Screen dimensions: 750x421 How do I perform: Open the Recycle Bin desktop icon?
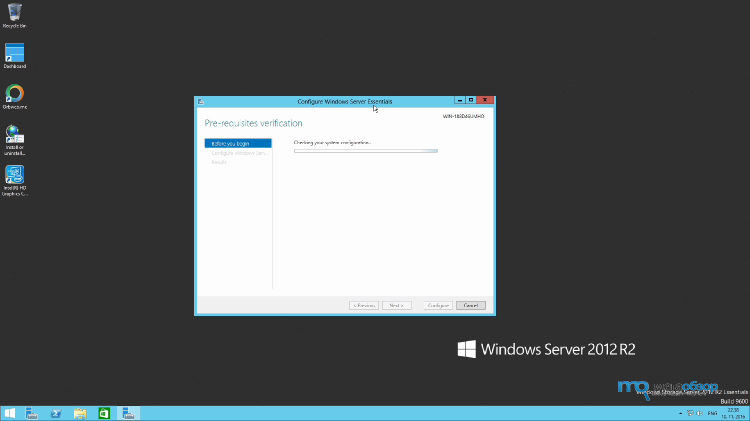click(x=14, y=15)
